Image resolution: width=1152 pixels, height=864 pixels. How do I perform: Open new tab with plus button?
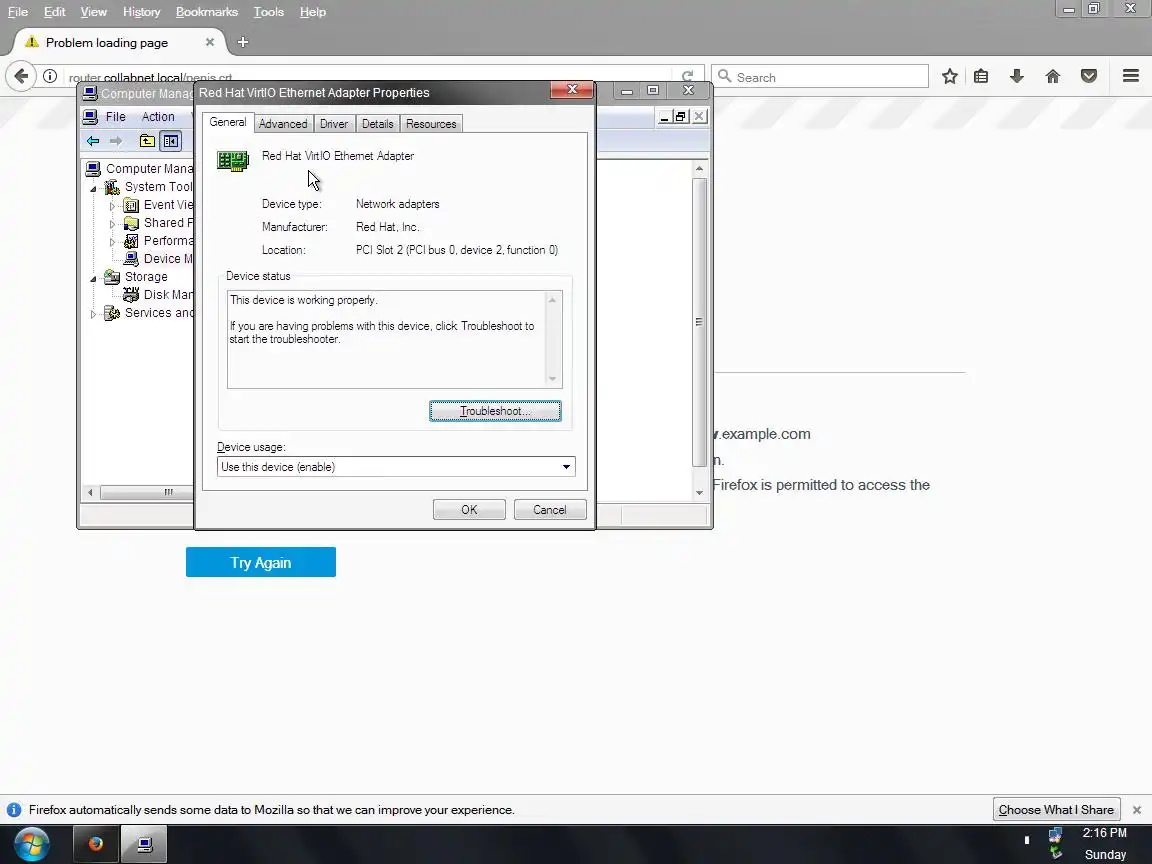pos(243,43)
